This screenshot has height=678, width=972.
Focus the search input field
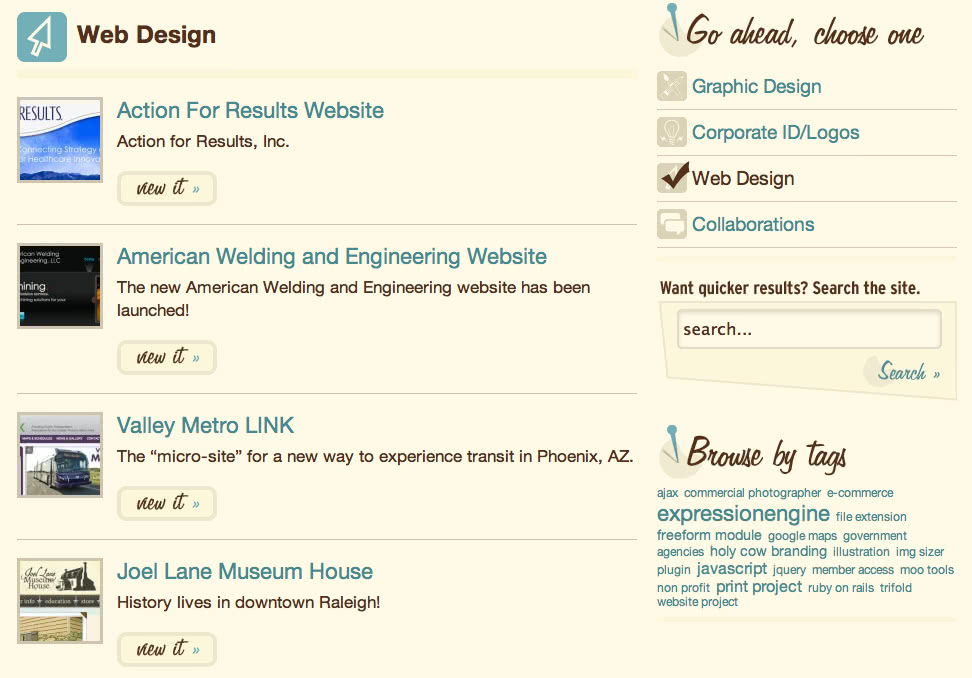click(x=809, y=329)
